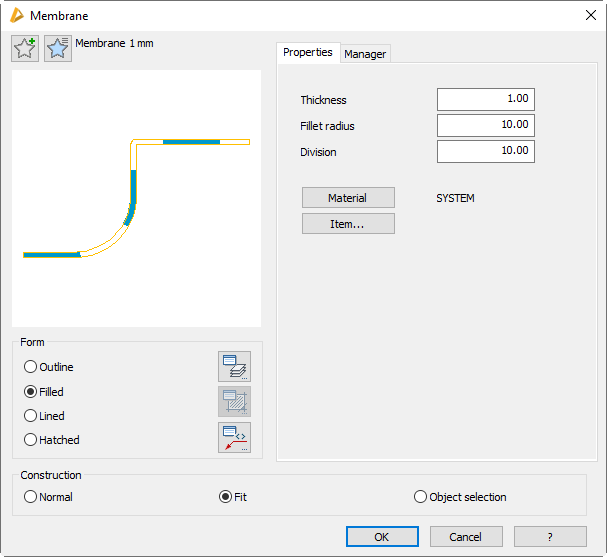Open the favorites list star icon

[58, 49]
